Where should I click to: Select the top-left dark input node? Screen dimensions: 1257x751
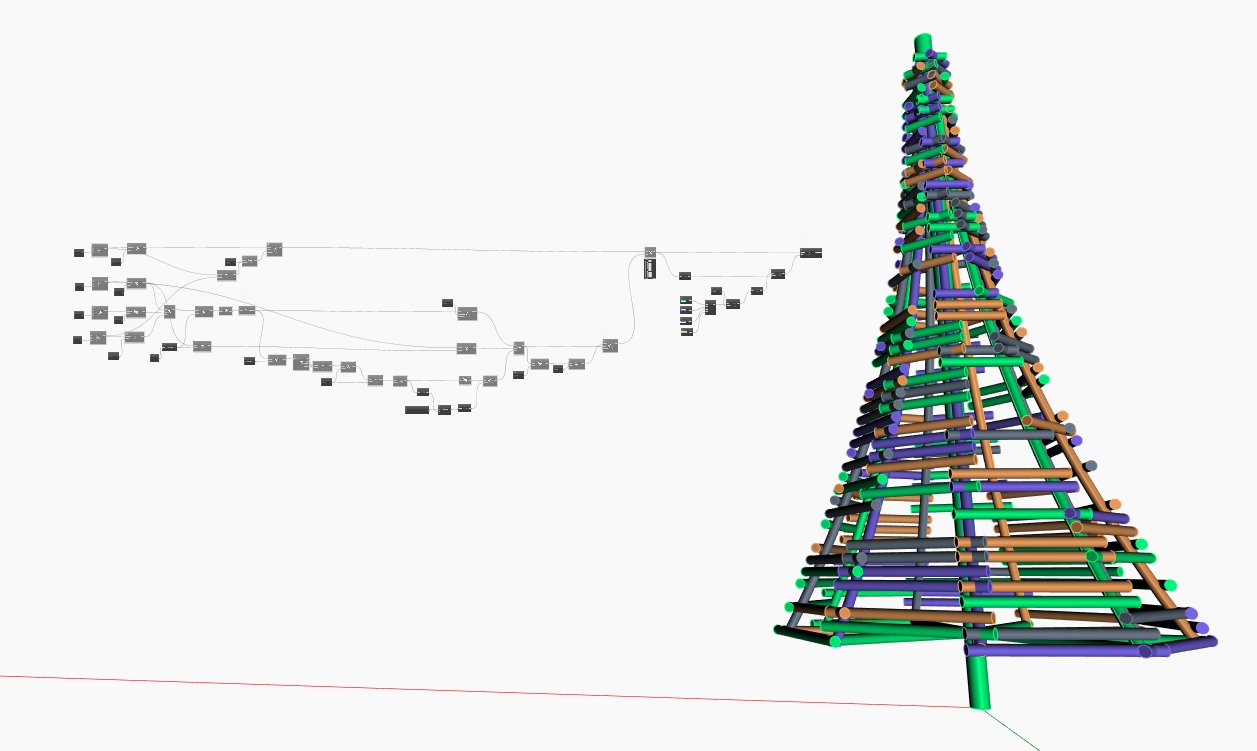79,253
